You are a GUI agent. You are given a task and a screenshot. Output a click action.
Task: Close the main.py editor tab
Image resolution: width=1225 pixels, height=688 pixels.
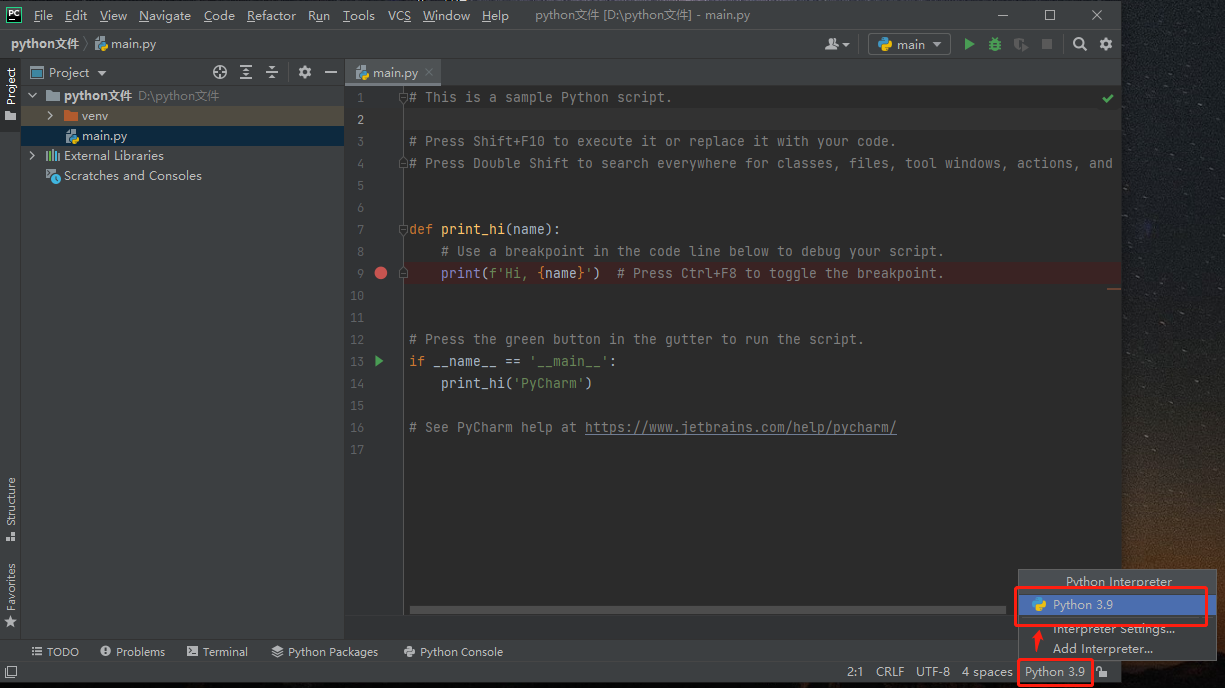[429, 72]
